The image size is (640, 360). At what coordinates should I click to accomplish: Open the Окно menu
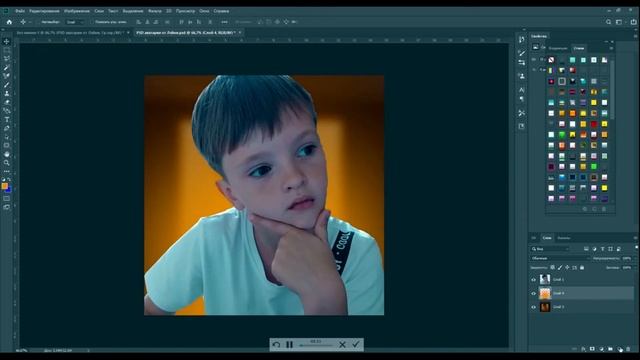(x=204, y=11)
